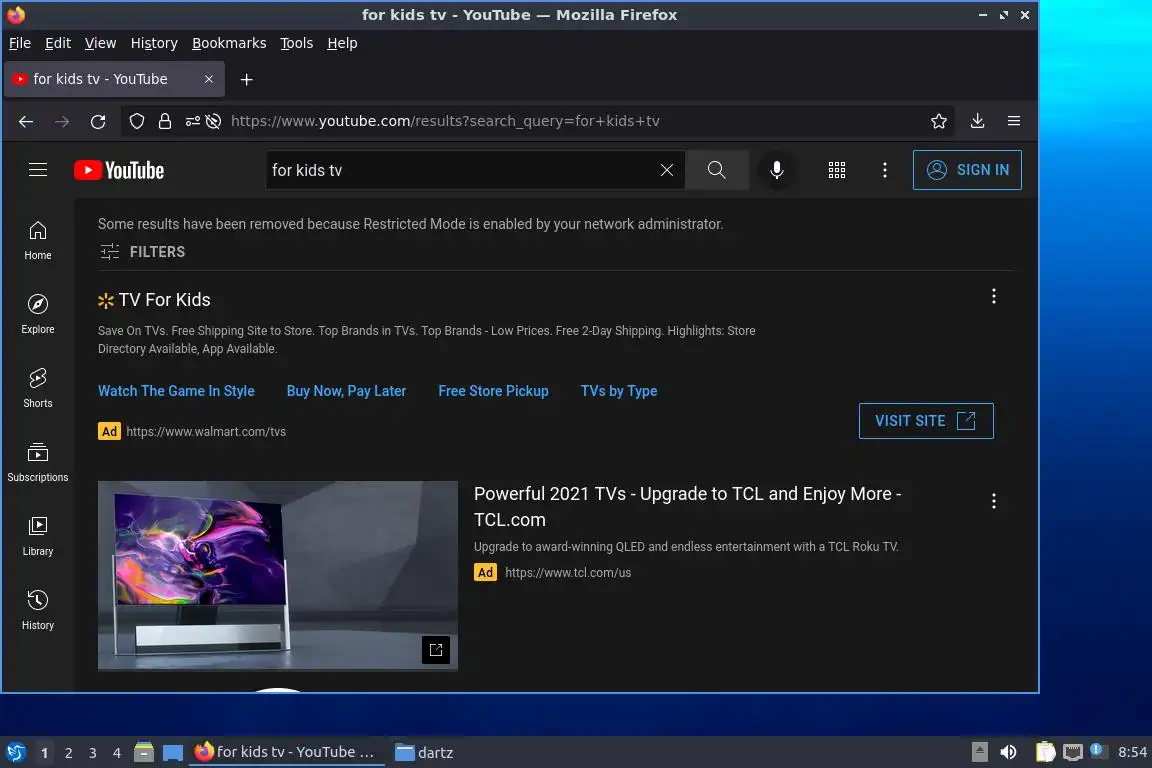Click the TCL TV ad thumbnail
Screen dimensions: 1152x768
click(278, 575)
